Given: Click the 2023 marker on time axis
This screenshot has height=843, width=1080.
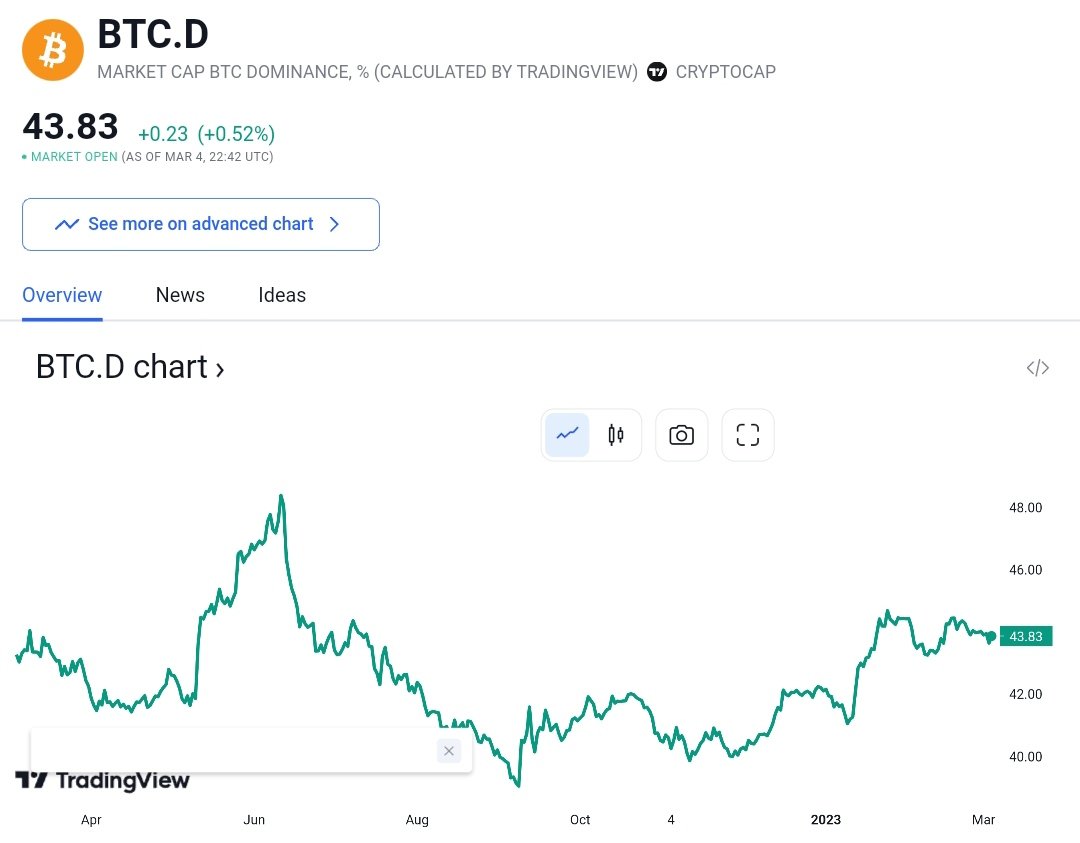Looking at the screenshot, I should point(826,820).
